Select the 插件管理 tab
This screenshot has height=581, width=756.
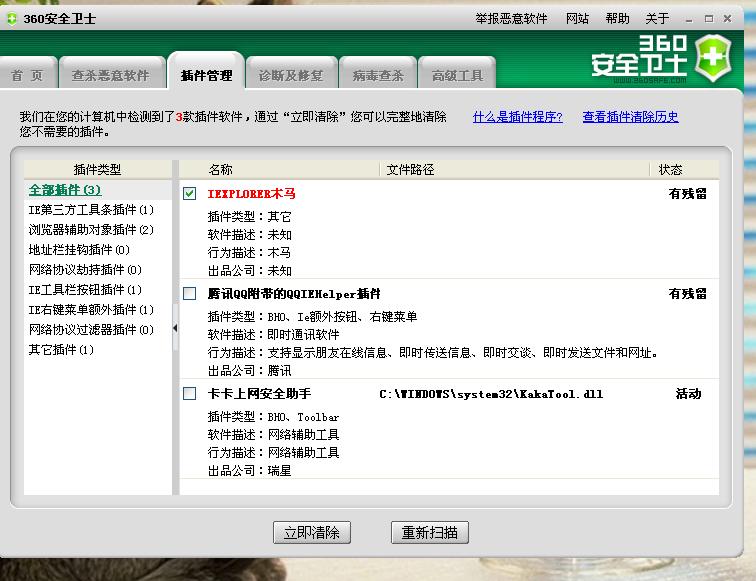[x=206, y=73]
